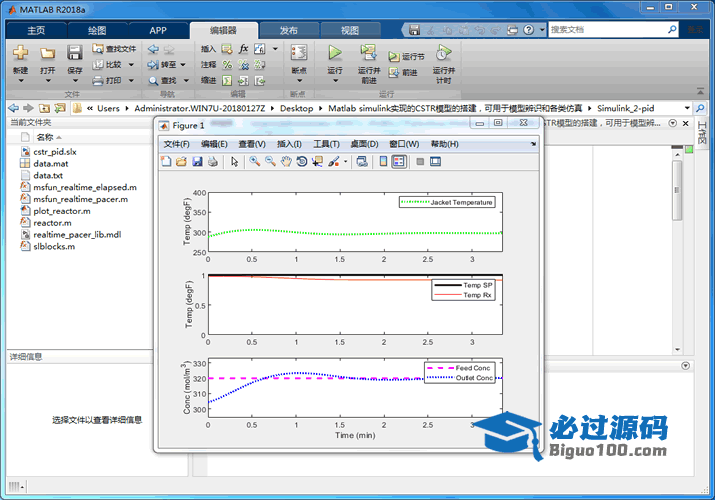Expand the 转至 dropdown arrow

183,65
